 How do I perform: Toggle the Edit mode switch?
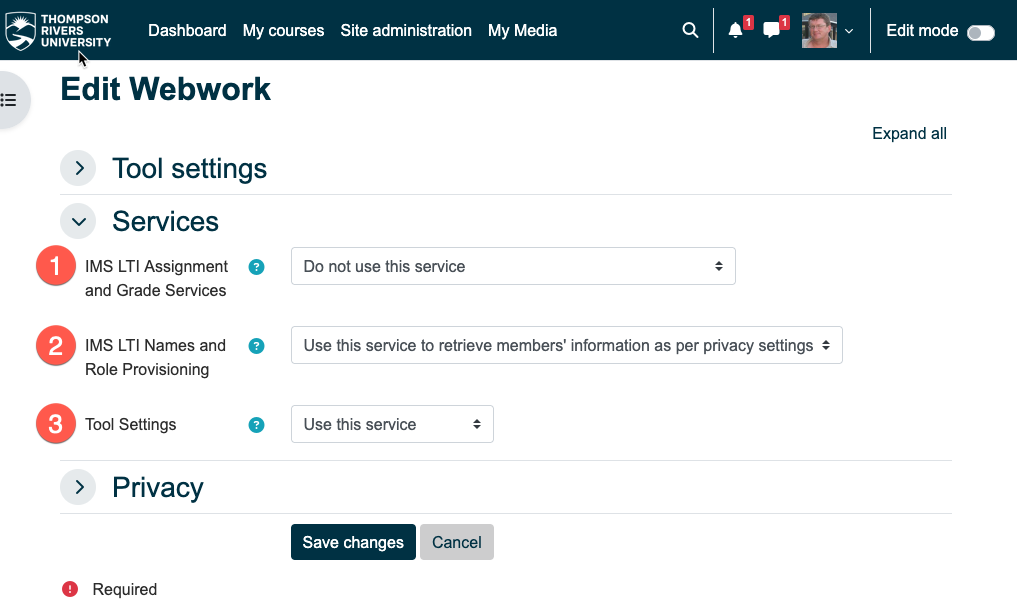(981, 32)
